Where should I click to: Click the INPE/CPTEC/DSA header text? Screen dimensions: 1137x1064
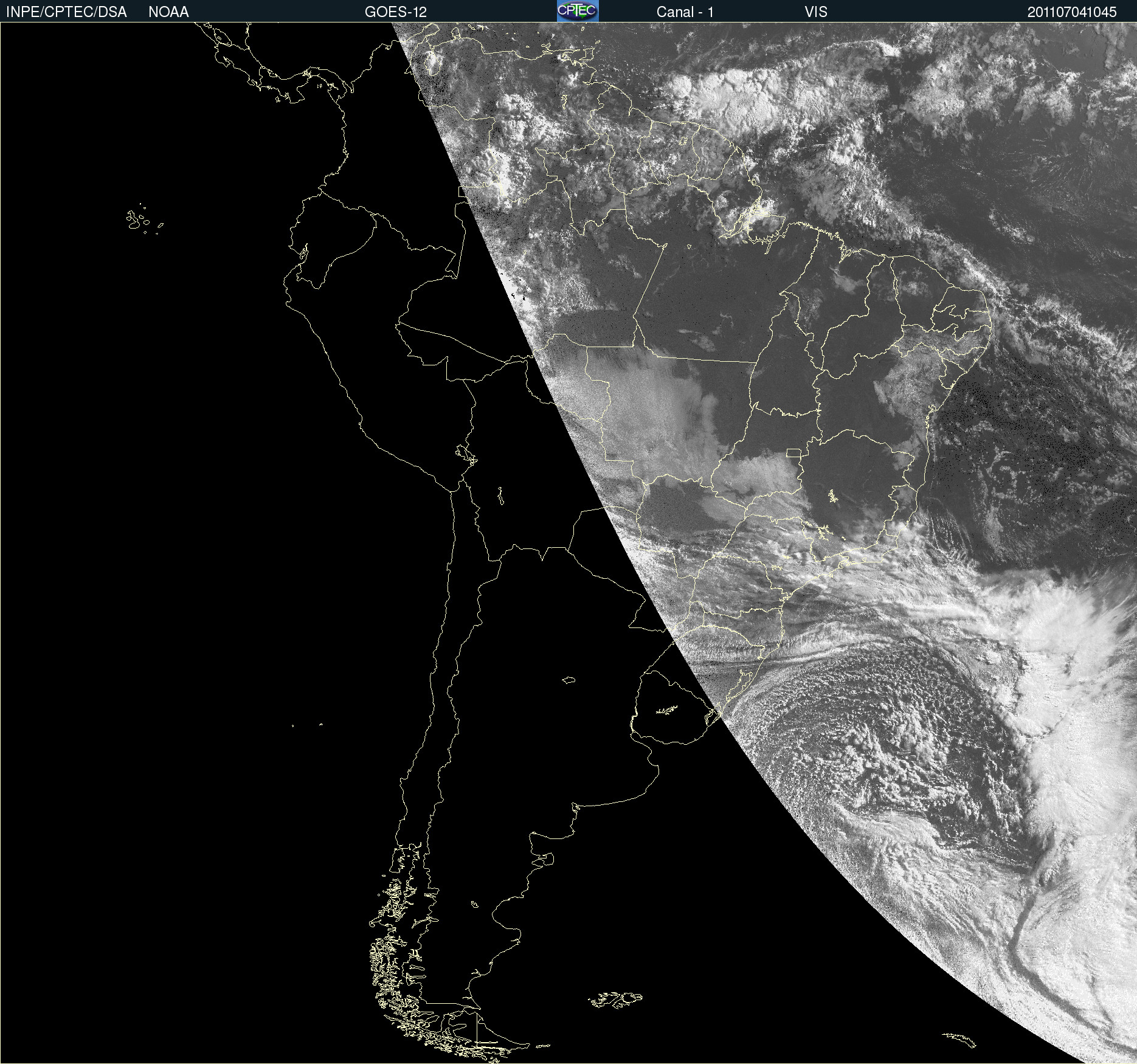click(66, 12)
